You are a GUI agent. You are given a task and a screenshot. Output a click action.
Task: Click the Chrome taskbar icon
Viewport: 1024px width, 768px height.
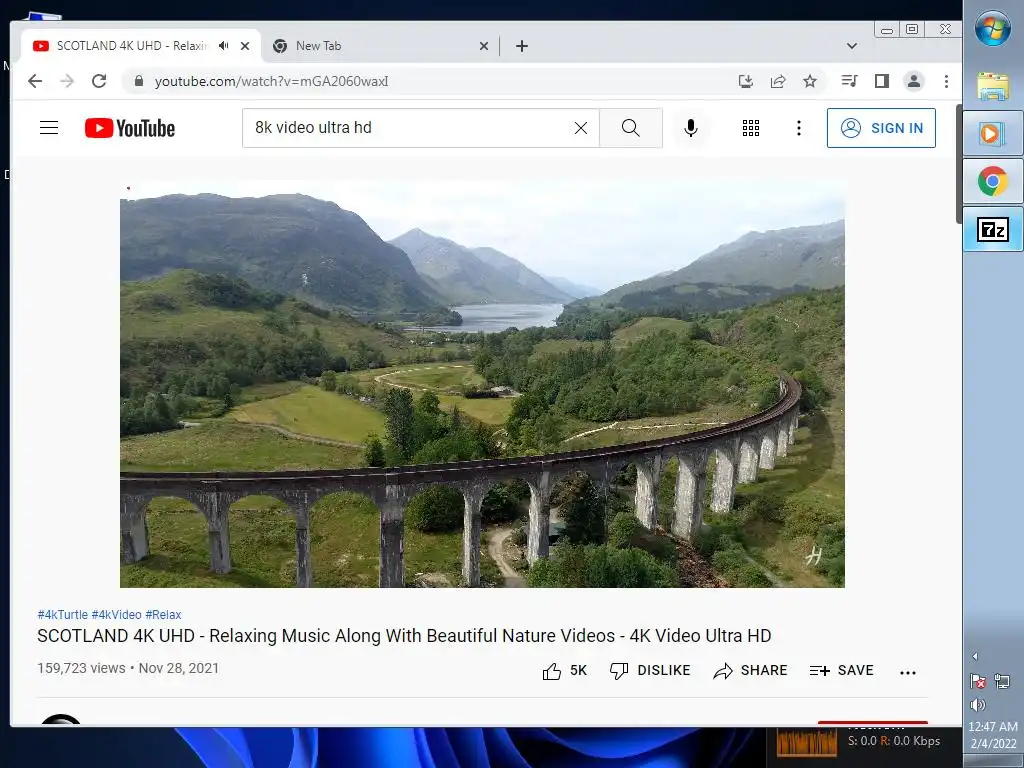pos(993,182)
